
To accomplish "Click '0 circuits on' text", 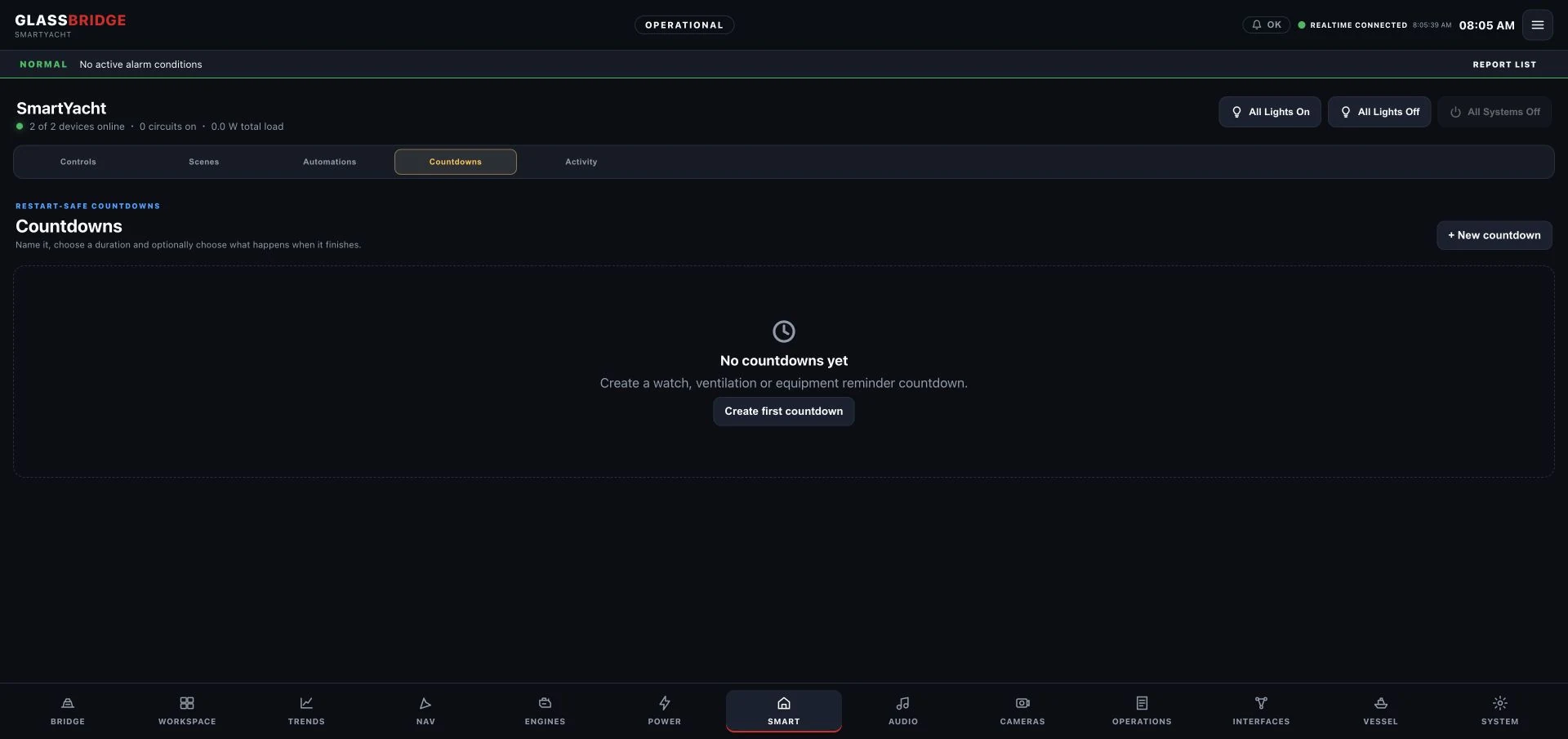I will [x=167, y=127].
